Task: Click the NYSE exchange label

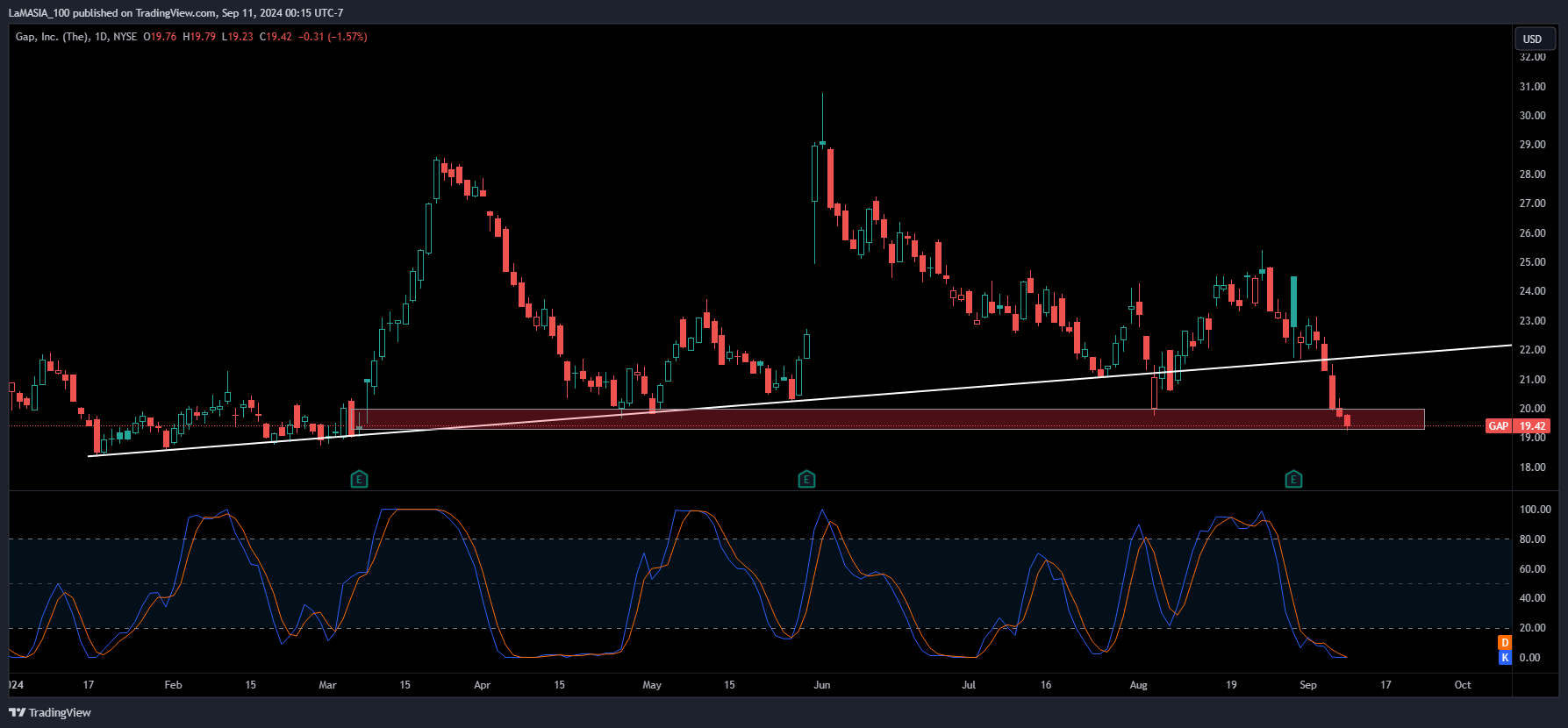Action: pos(125,37)
